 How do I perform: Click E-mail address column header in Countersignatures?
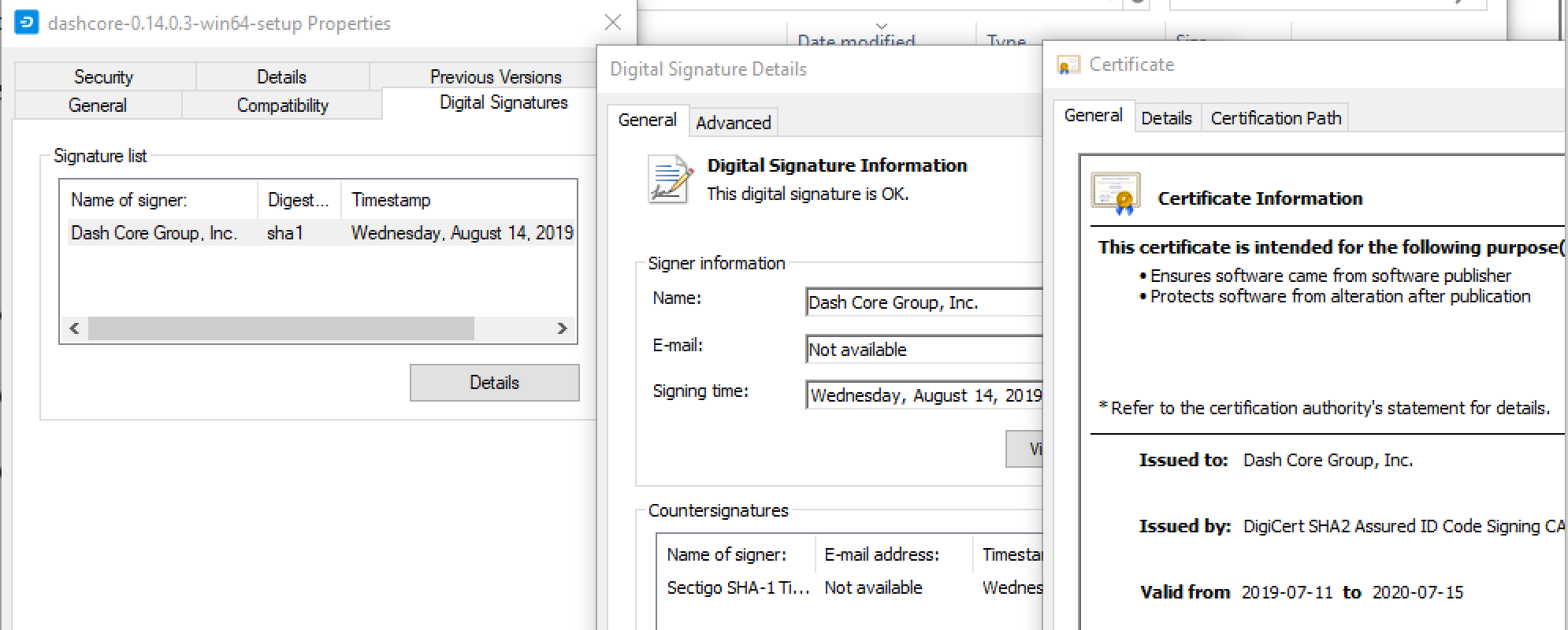pyautogui.click(x=894, y=554)
